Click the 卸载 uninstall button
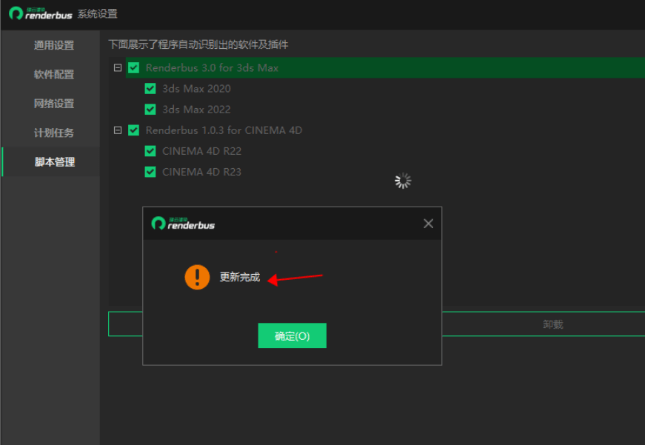The width and height of the screenshot is (646, 445). (x=552, y=324)
